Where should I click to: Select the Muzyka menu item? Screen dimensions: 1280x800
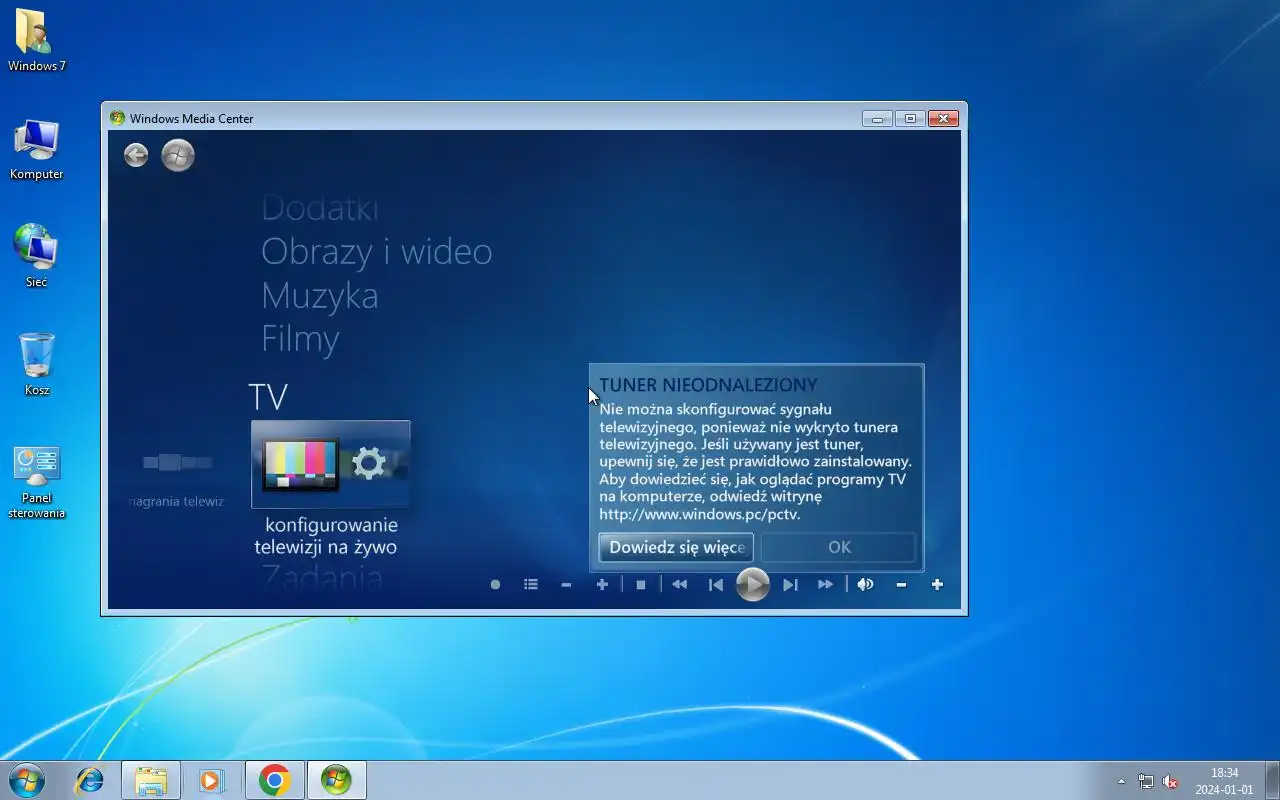[x=320, y=296]
